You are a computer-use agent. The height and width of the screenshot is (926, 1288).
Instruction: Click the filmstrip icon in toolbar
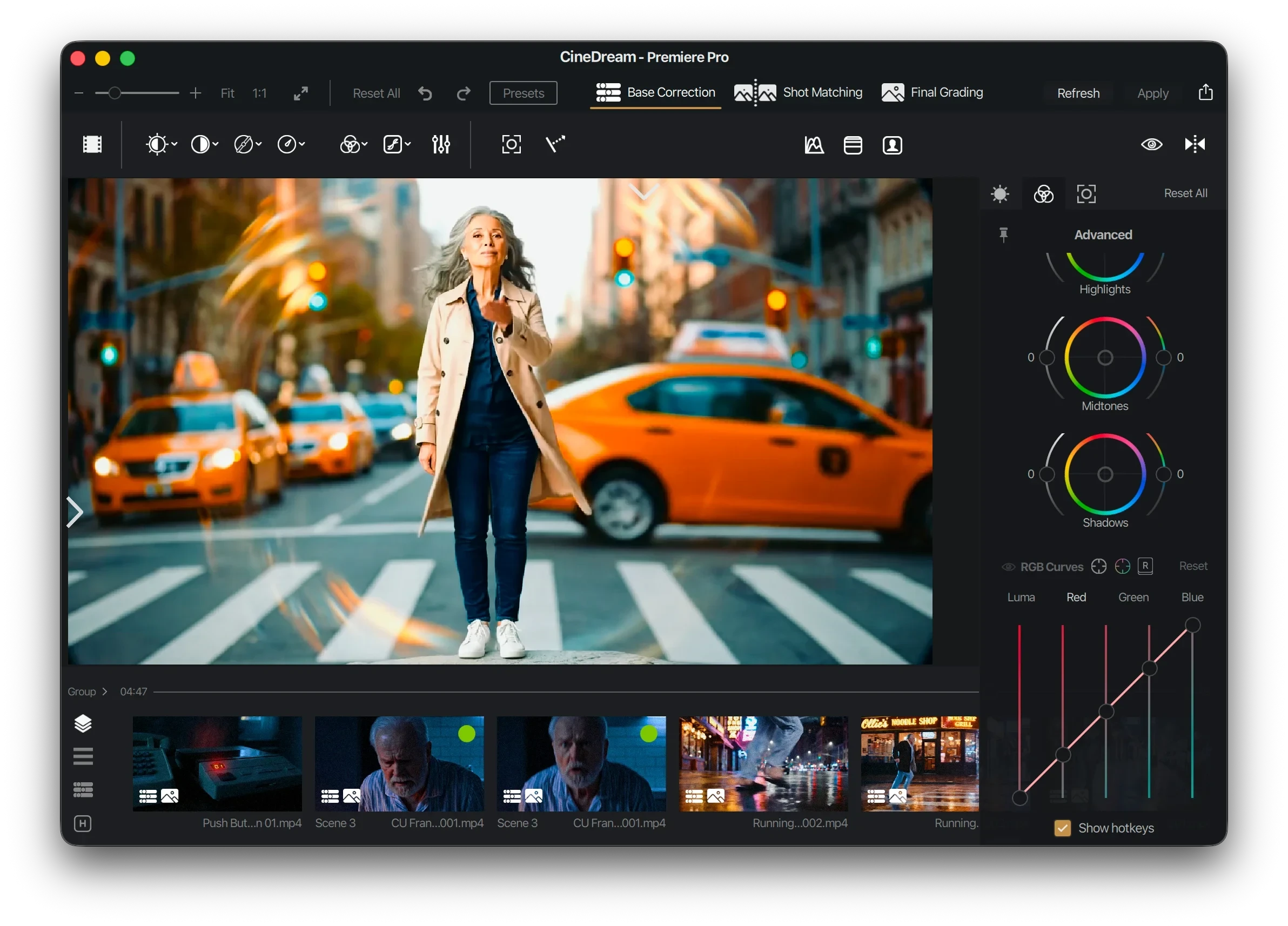point(92,144)
